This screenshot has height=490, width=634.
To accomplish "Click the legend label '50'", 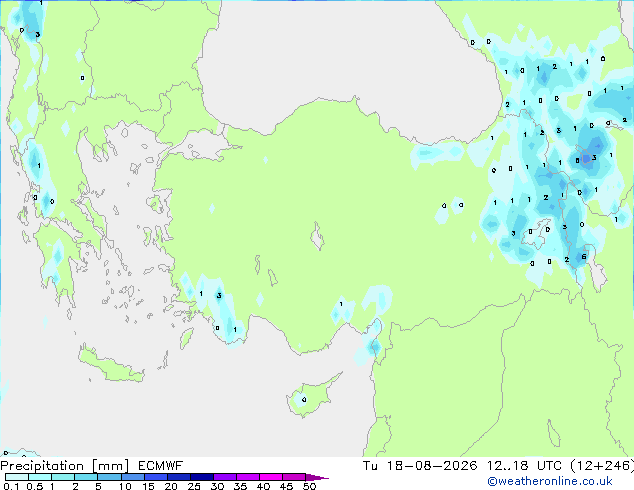I will tap(309, 486).
